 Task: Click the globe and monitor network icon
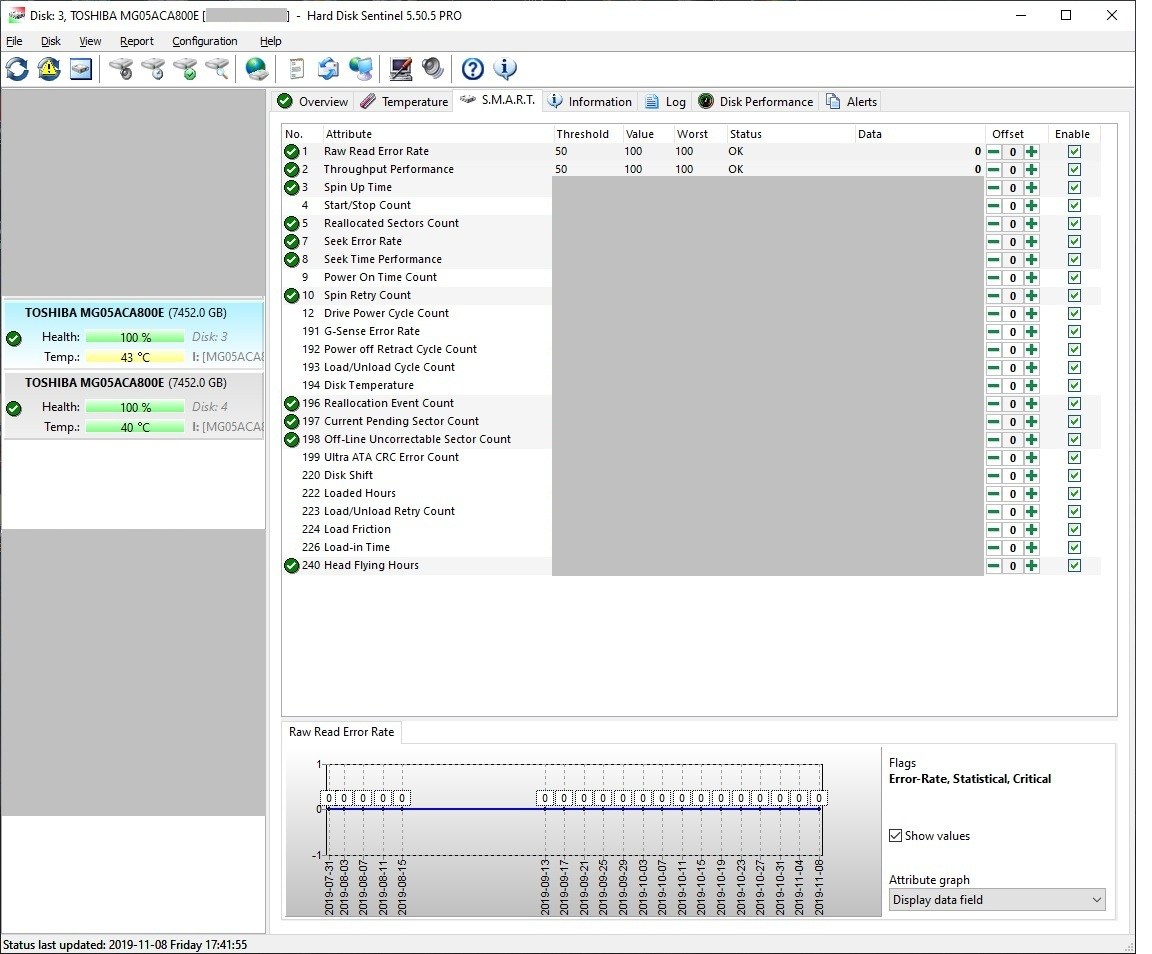click(x=361, y=69)
